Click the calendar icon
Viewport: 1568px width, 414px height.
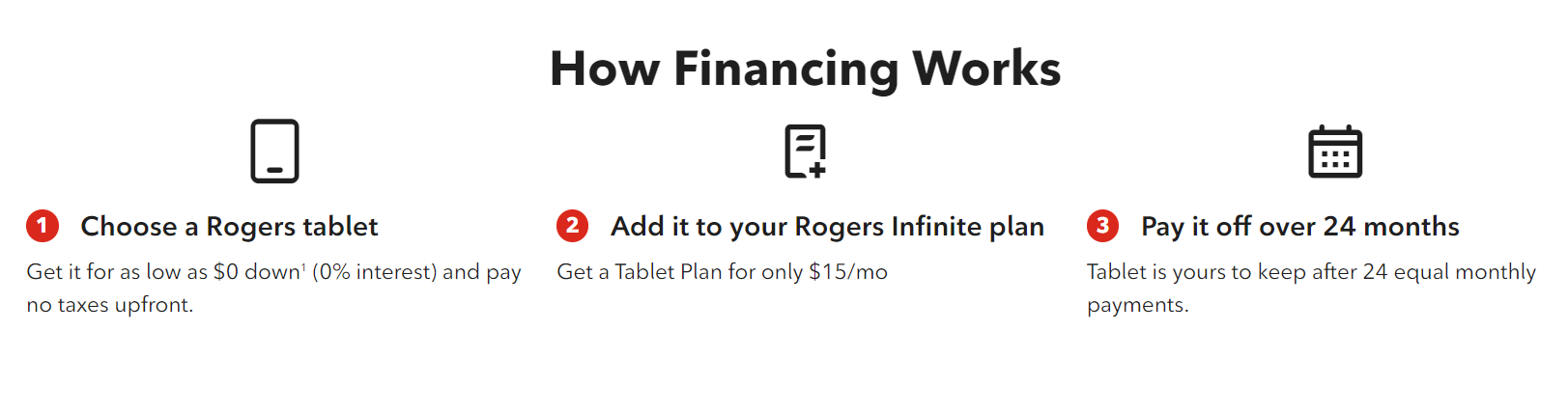click(x=1334, y=152)
